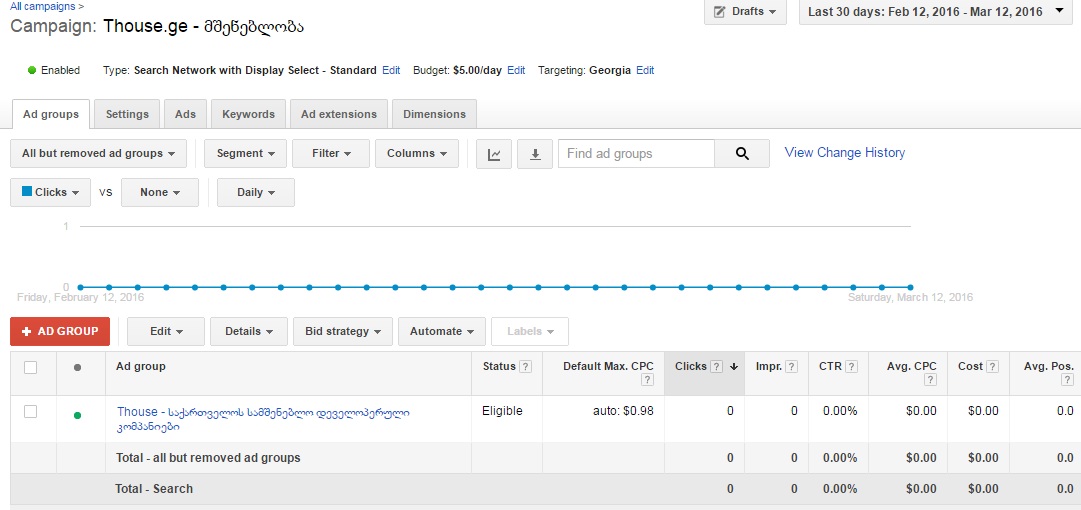Click the search magnifier button
Viewport: 1081px width, 510px height.
742,154
